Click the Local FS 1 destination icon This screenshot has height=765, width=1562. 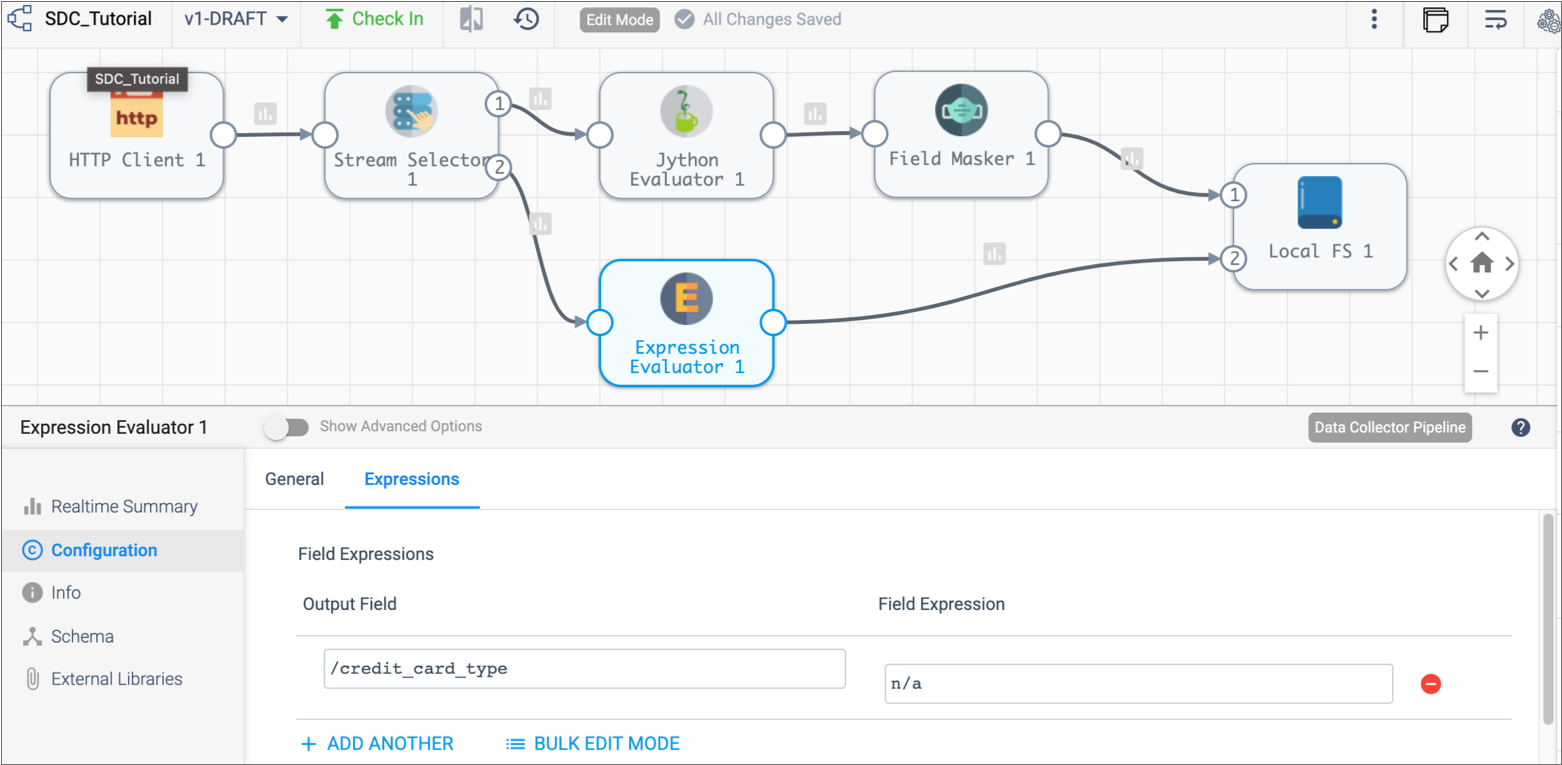click(1319, 203)
